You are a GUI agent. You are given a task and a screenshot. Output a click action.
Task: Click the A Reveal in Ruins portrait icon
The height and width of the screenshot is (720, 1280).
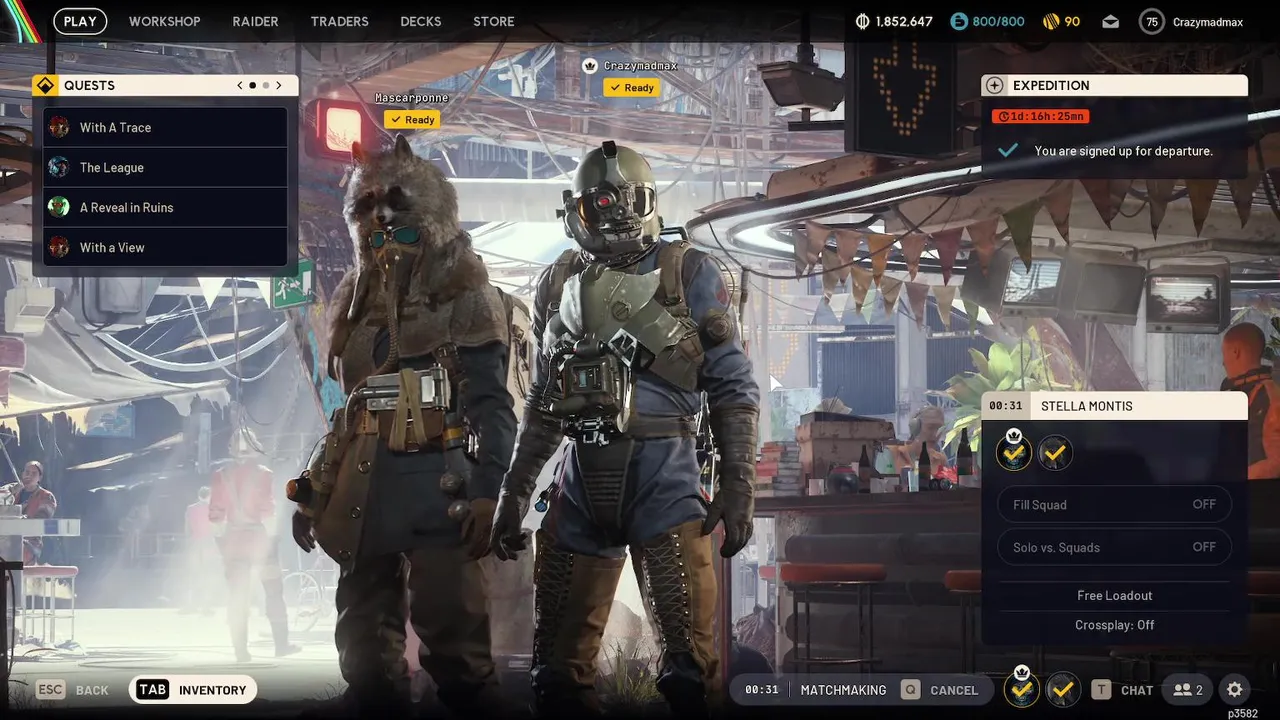pyautogui.click(x=59, y=207)
